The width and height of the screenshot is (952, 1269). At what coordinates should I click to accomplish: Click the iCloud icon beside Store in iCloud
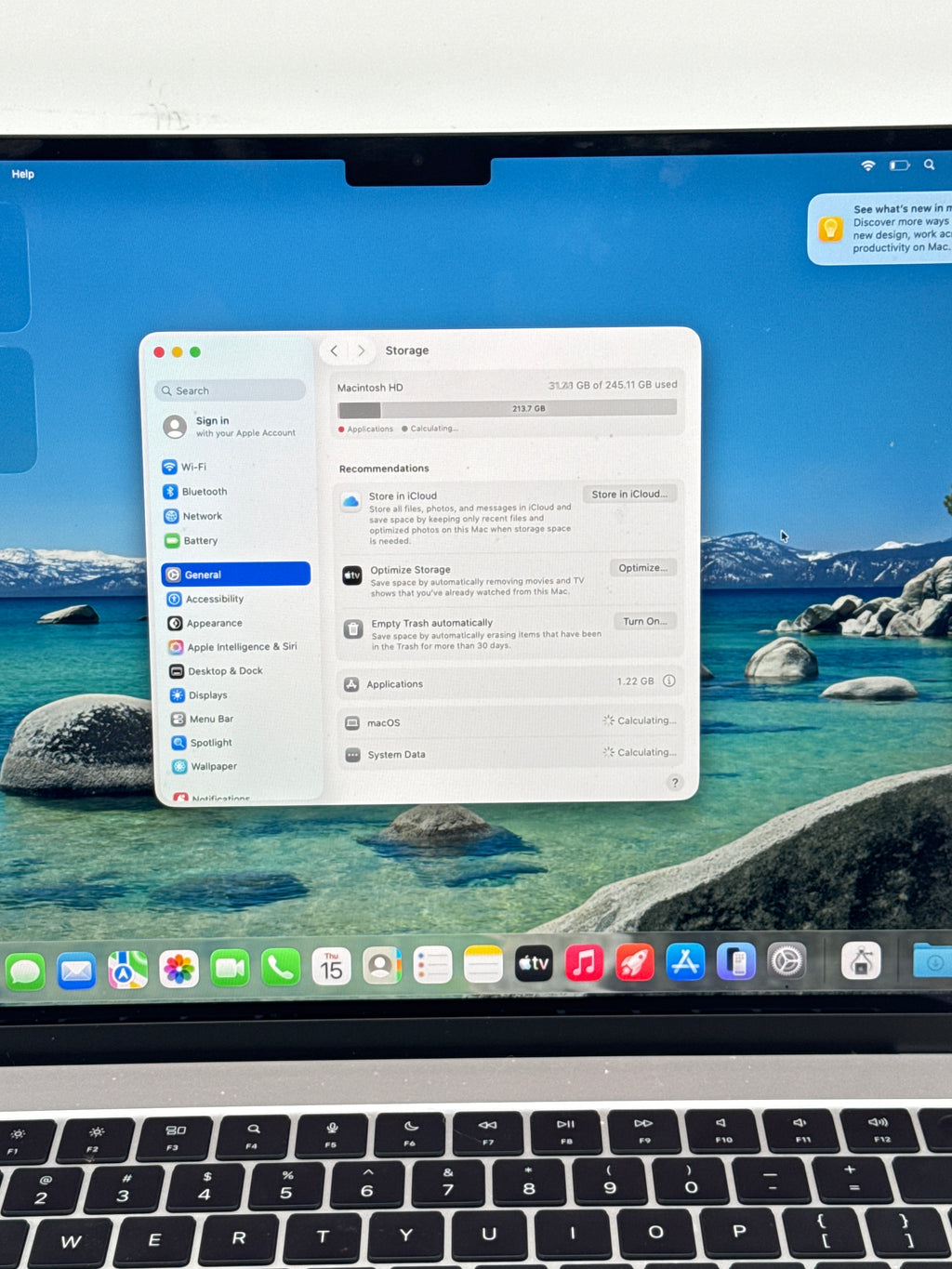point(350,502)
